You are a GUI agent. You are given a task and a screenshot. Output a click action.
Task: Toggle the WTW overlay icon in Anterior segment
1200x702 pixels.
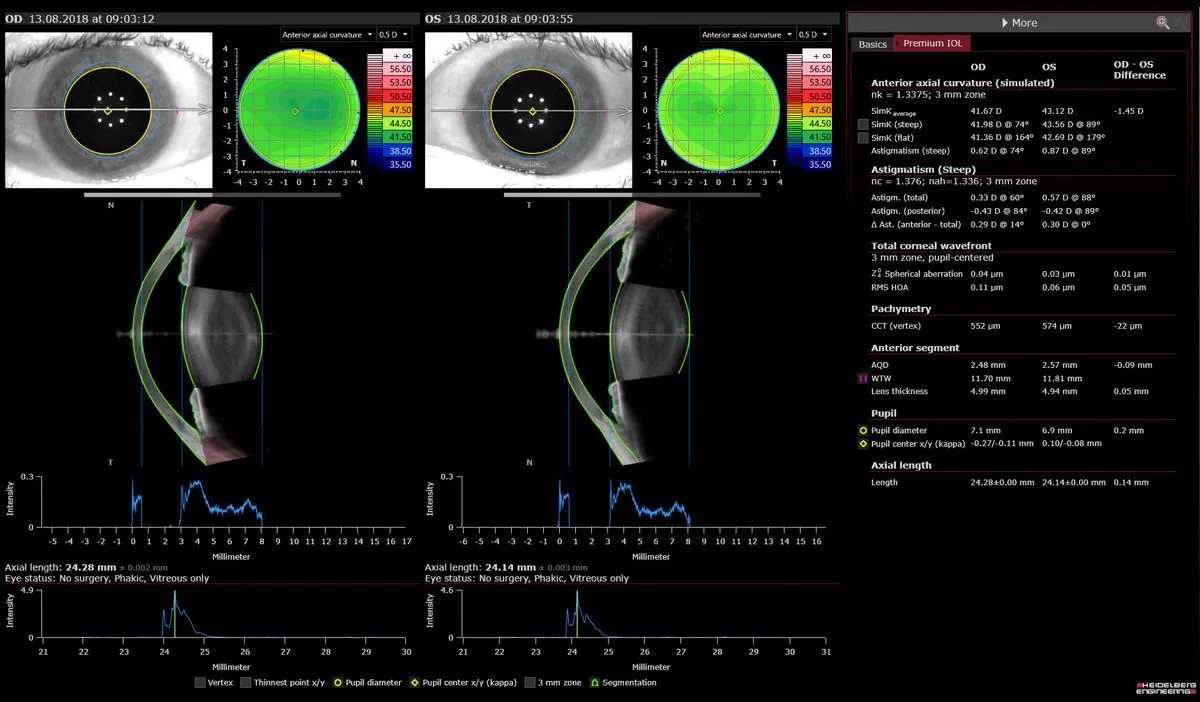coord(863,379)
